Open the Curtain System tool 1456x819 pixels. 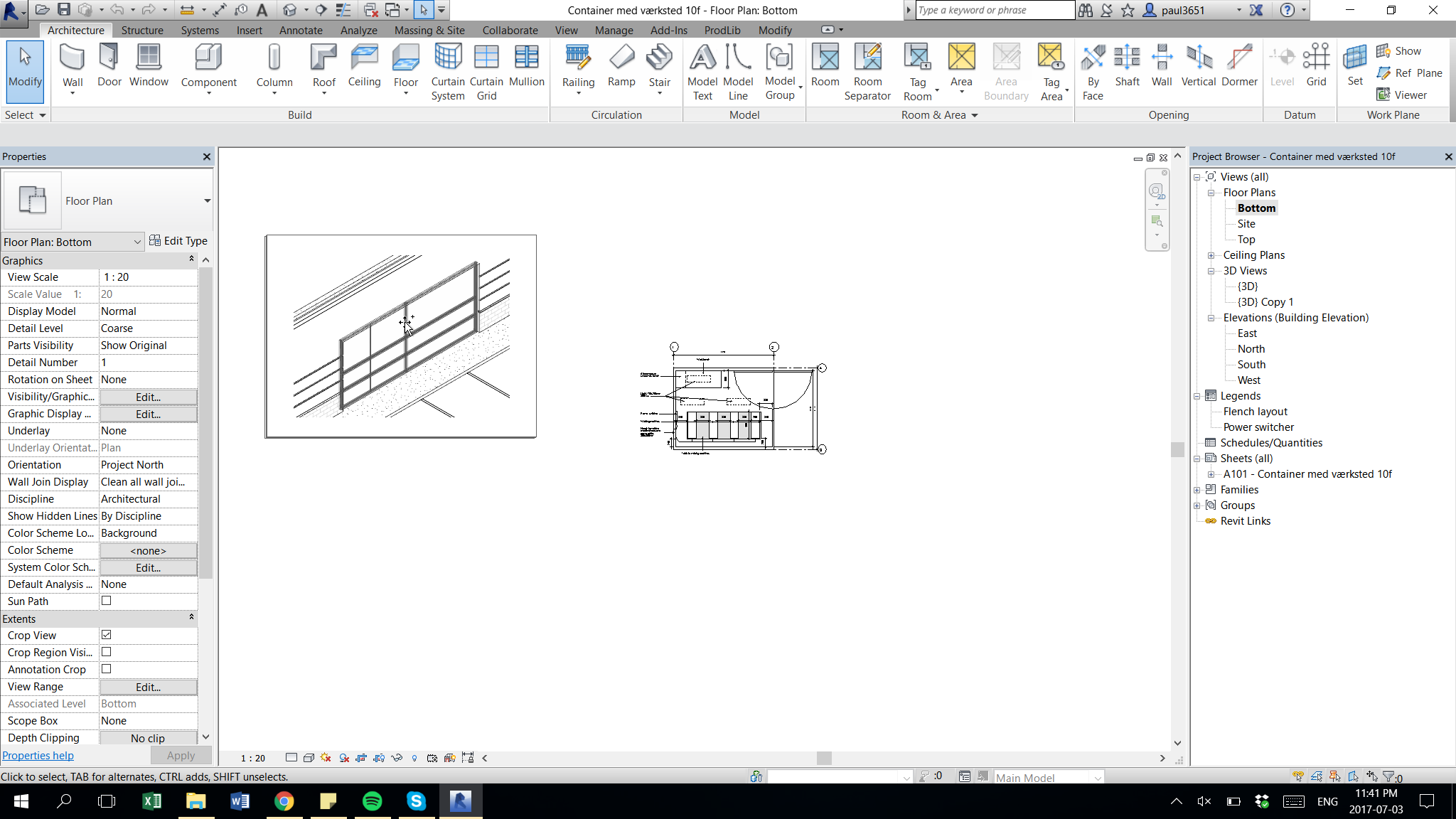447,68
